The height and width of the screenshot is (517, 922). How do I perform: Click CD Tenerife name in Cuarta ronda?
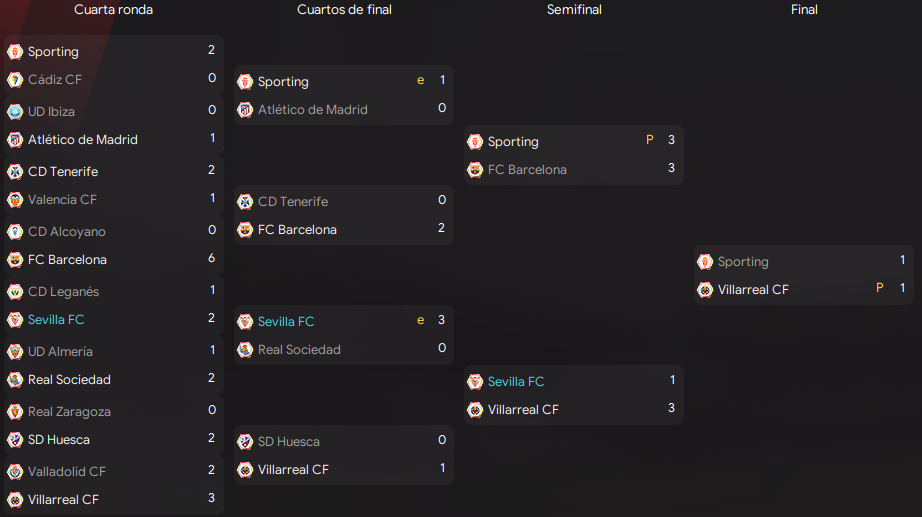(x=63, y=171)
